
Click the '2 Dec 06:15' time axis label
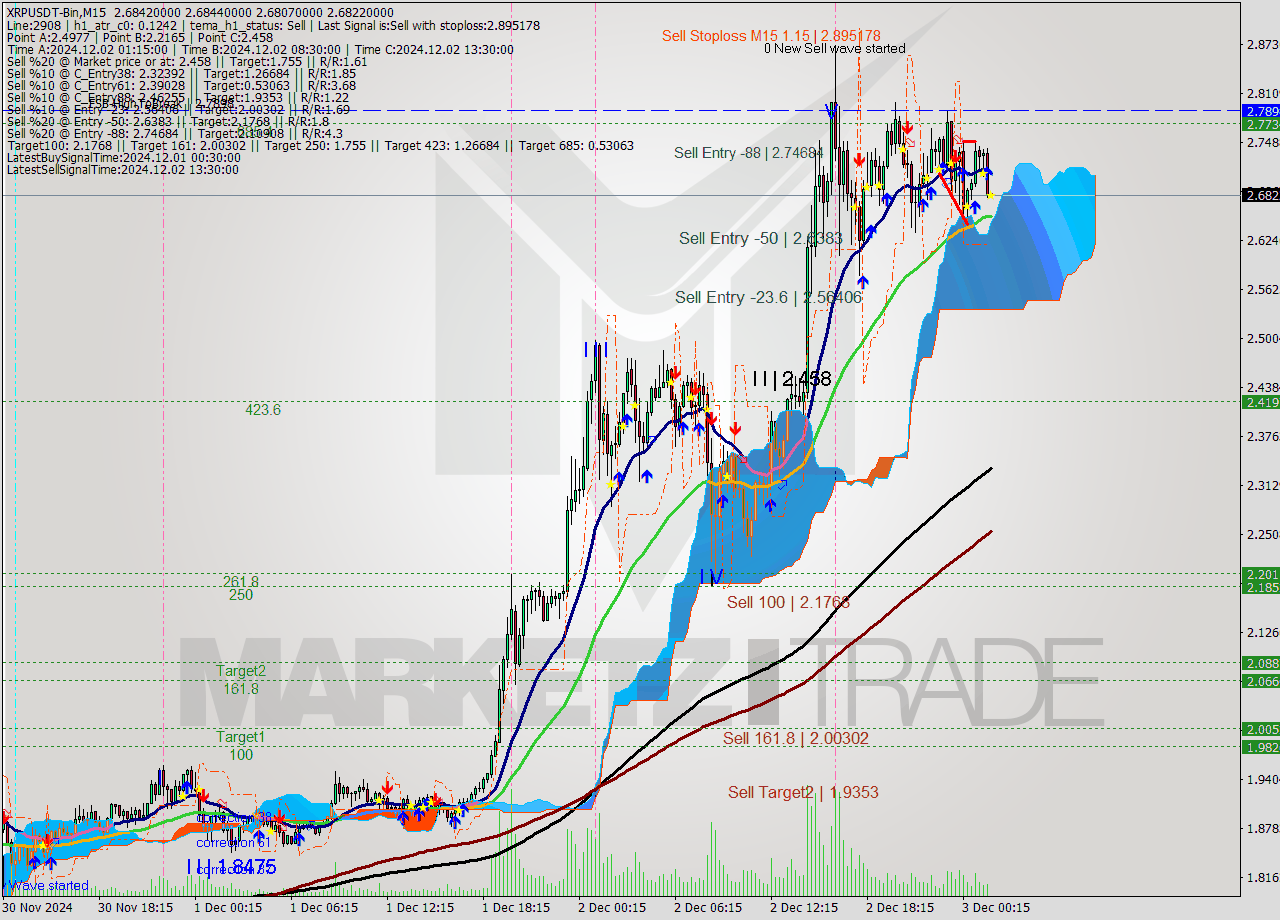click(x=707, y=908)
